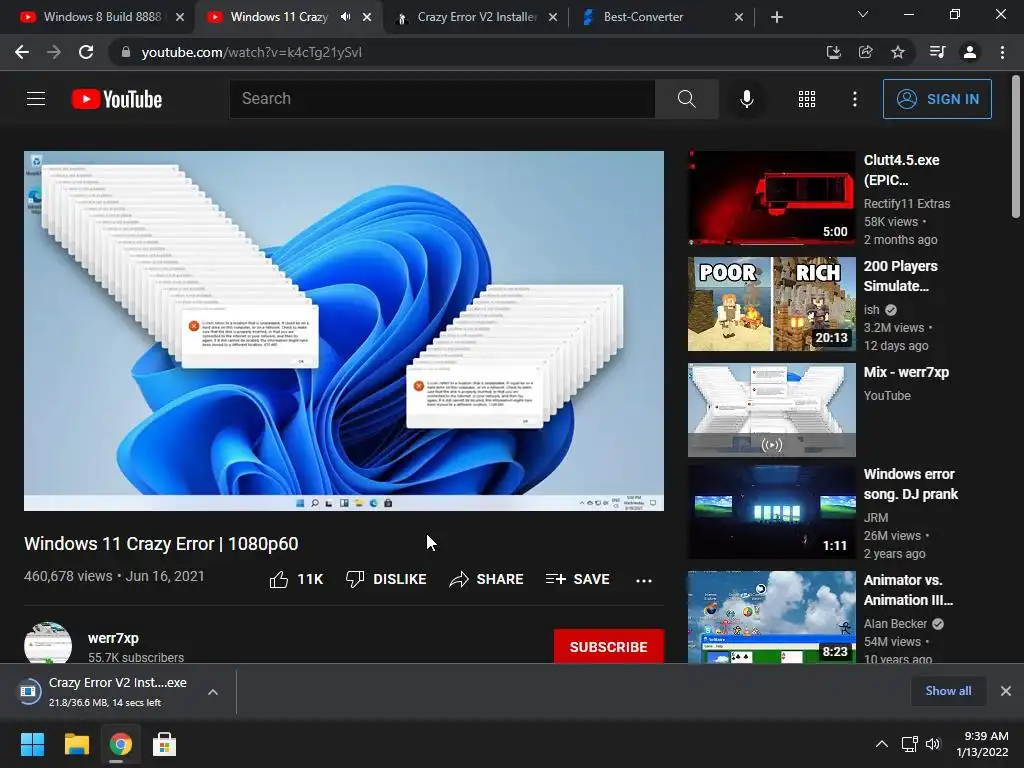Save video to a playlist
The image size is (1024, 768).
click(577, 579)
